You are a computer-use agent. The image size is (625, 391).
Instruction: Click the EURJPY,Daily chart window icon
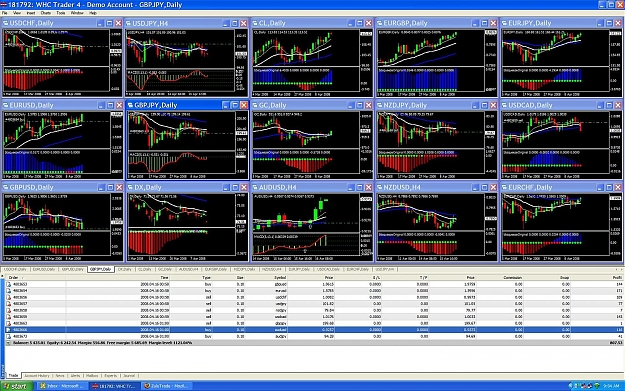(x=505, y=23)
